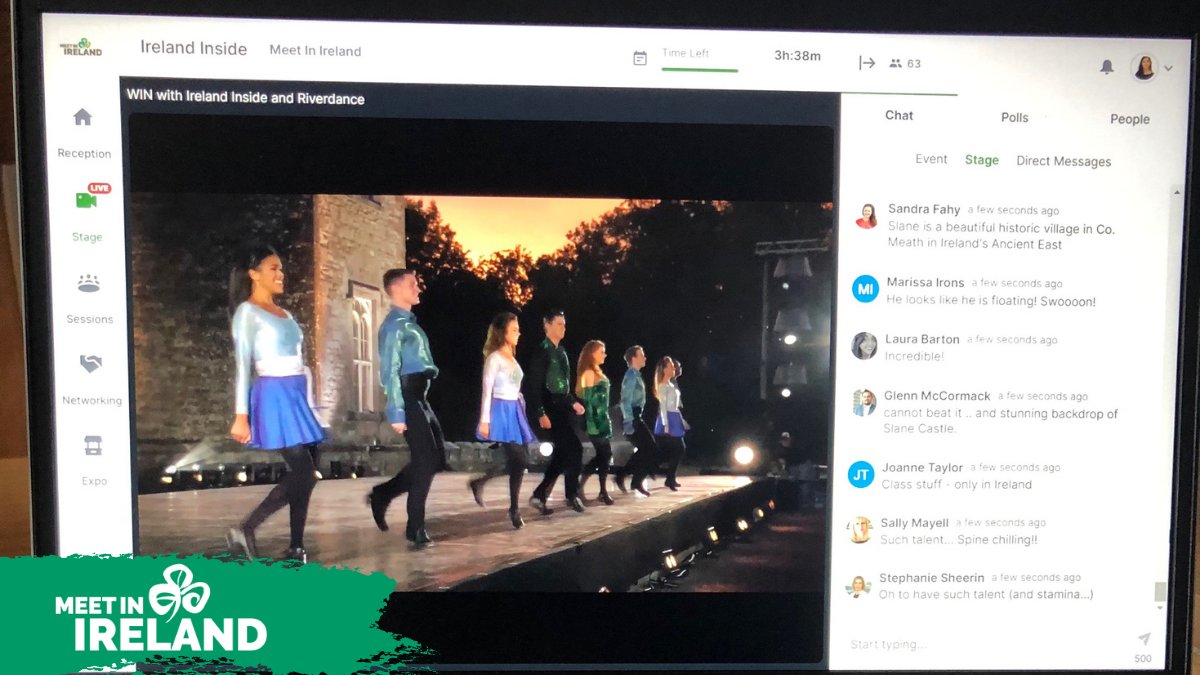The image size is (1200, 675).
Task: Open the Networking handshake icon
Action: 91,364
